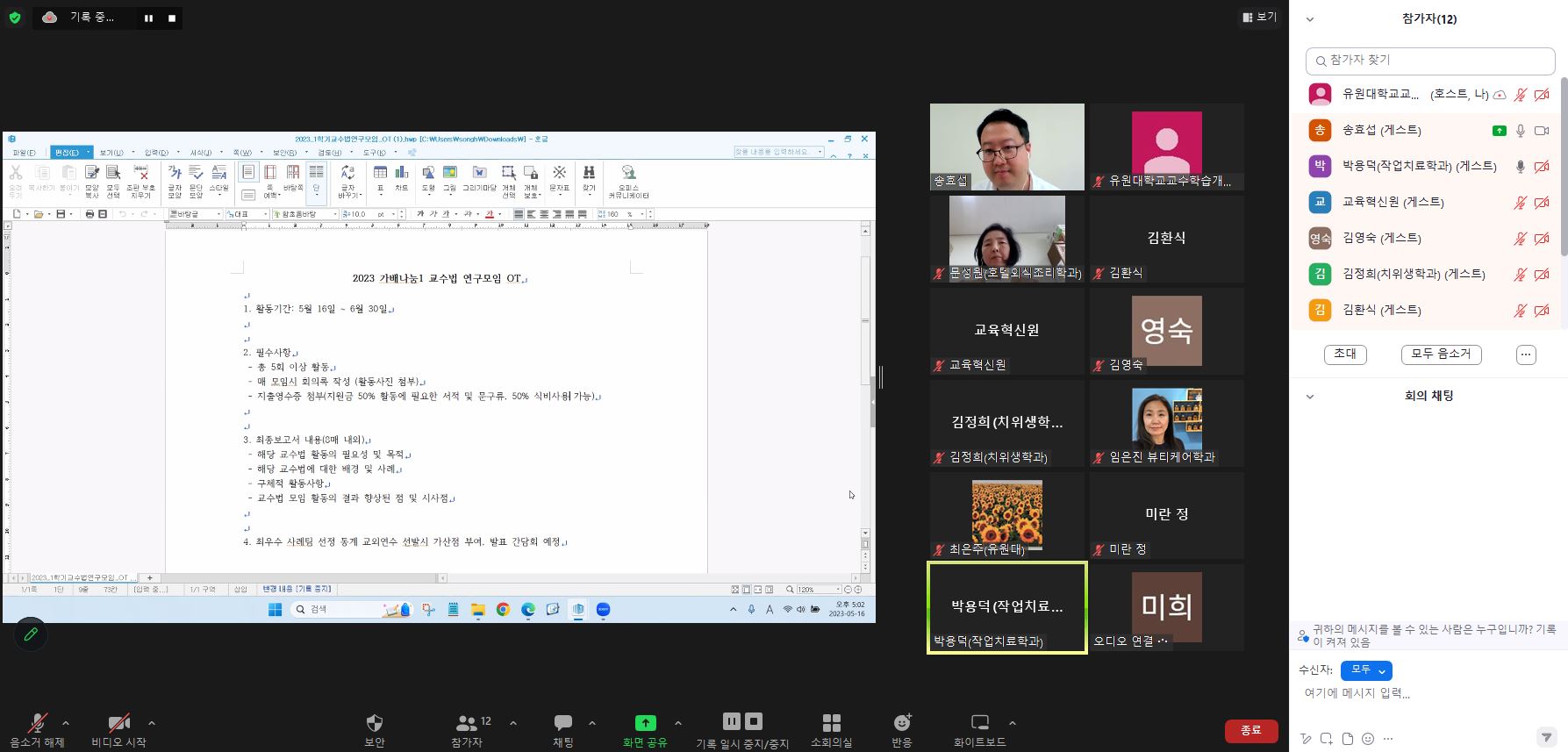
Task: Click the green annotation pencil icon
Action: click(31, 634)
